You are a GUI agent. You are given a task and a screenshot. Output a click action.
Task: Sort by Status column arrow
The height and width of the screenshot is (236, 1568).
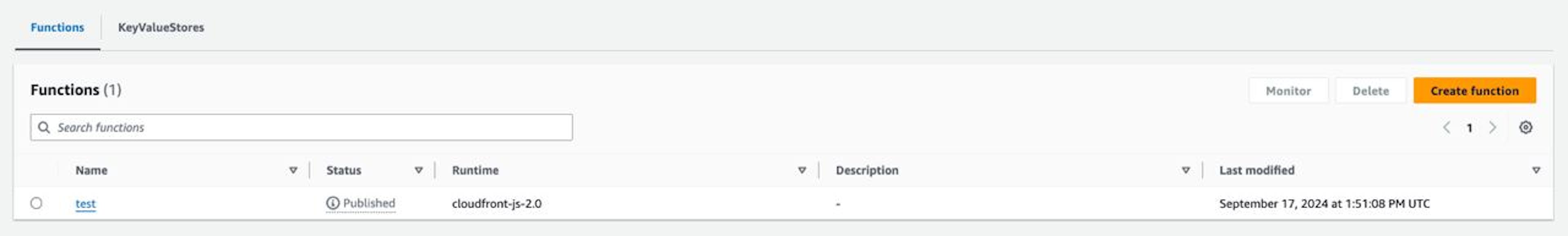(419, 170)
